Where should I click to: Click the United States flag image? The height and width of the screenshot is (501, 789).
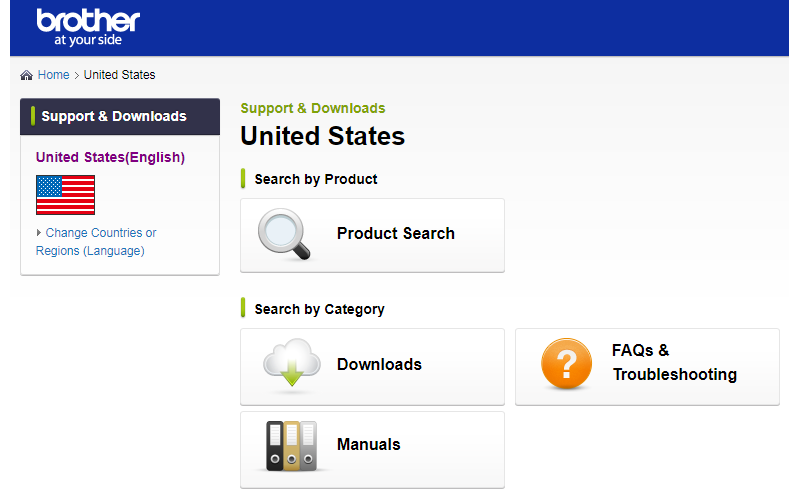65,195
